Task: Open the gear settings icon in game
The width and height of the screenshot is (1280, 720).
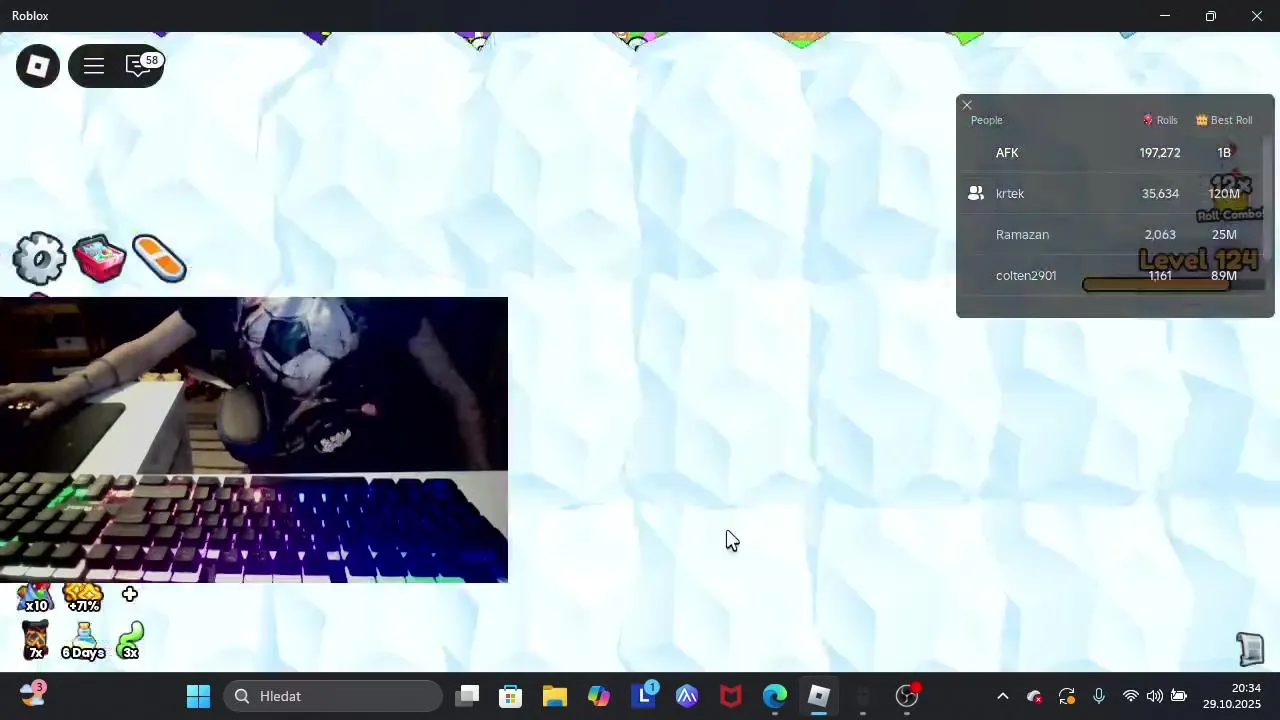Action: point(39,259)
